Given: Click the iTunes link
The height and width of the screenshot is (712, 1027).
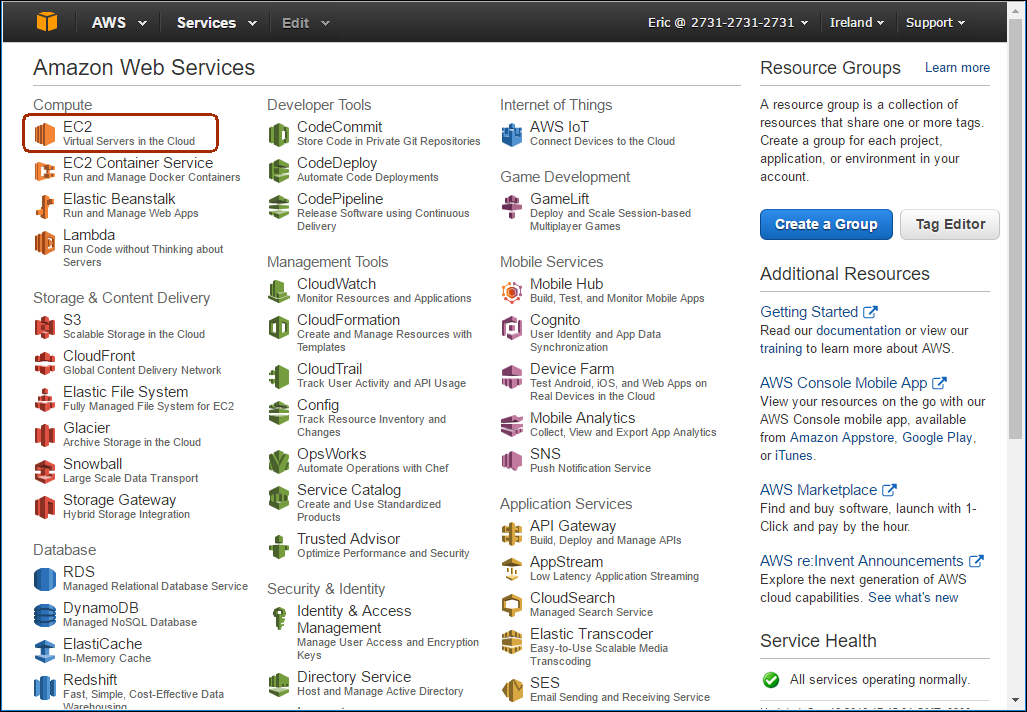Looking at the screenshot, I should tap(793, 455).
